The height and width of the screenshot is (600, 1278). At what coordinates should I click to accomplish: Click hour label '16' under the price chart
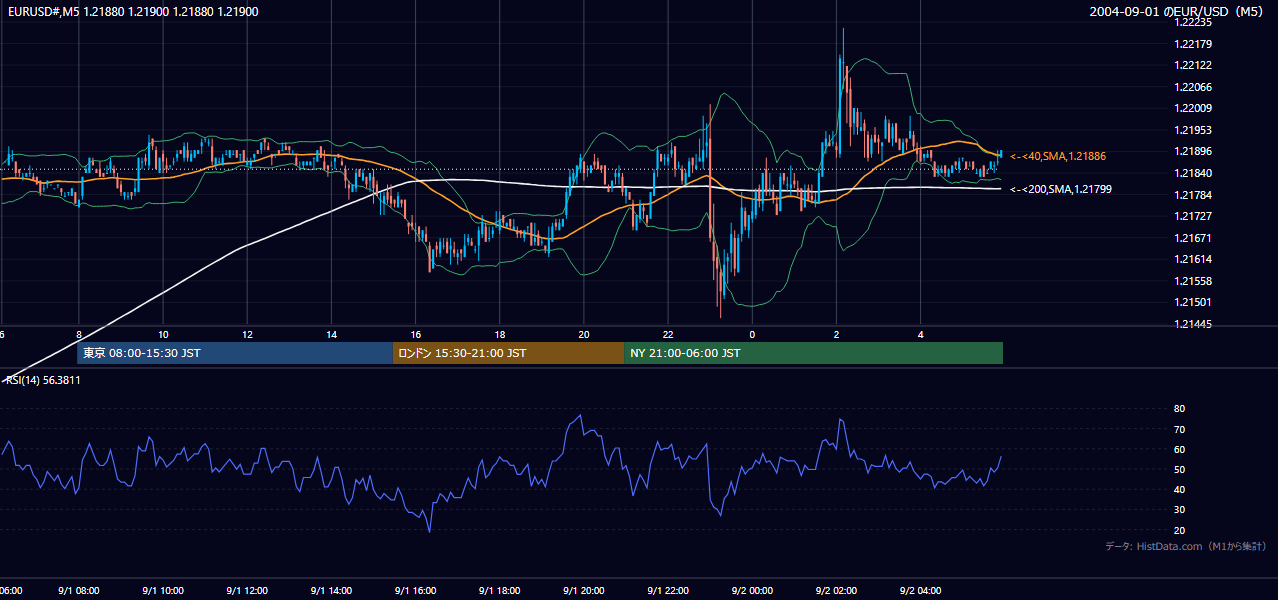point(415,335)
